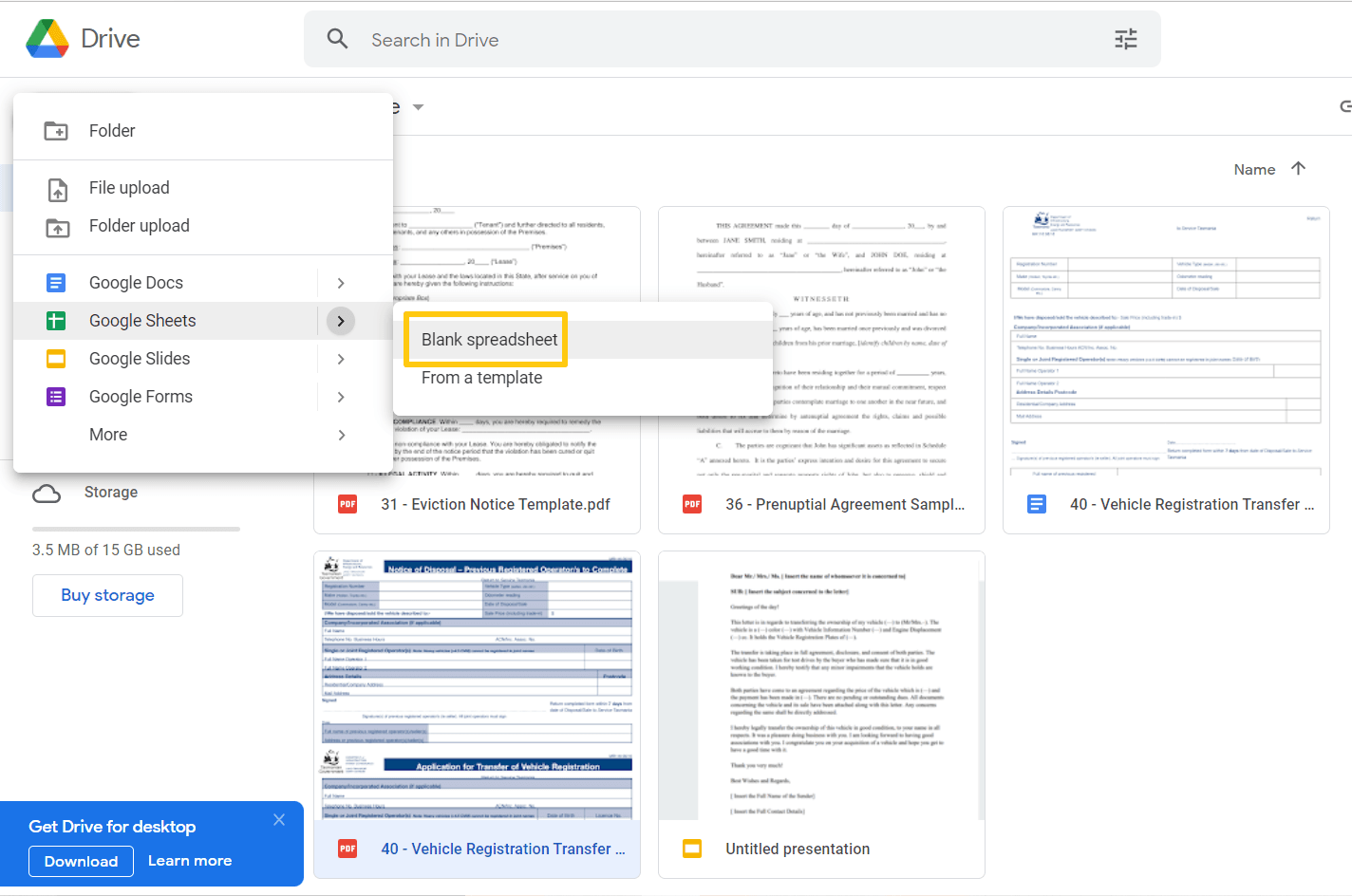Click the Google Docs icon
Image resolution: width=1352 pixels, height=896 pixels.
tap(56, 283)
